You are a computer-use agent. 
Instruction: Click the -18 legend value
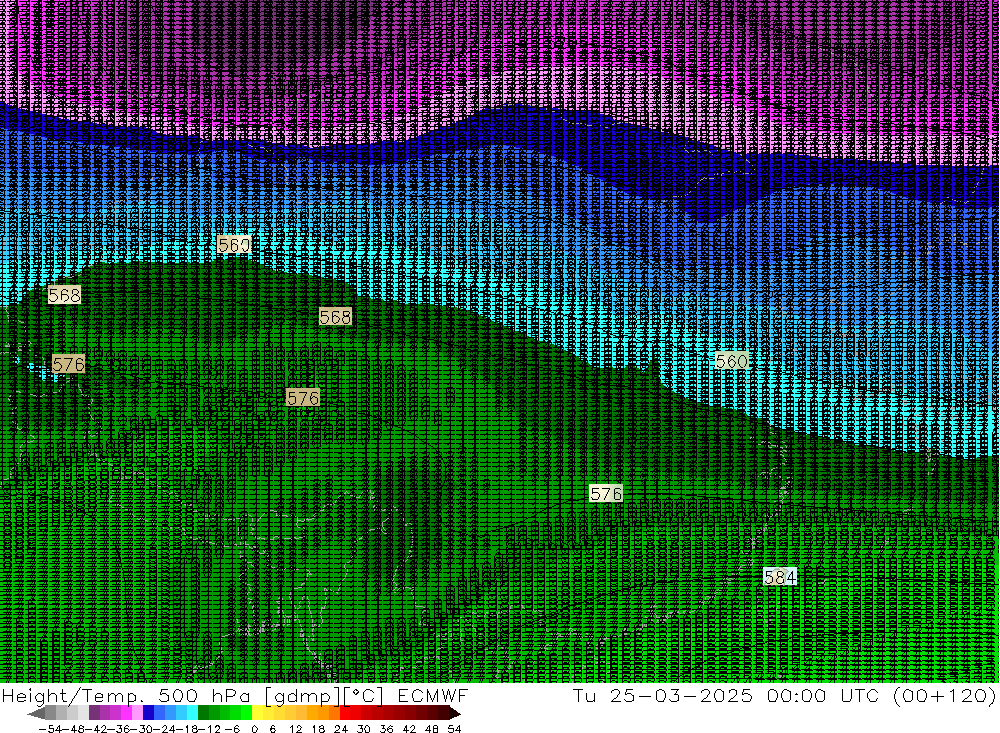tap(187, 729)
